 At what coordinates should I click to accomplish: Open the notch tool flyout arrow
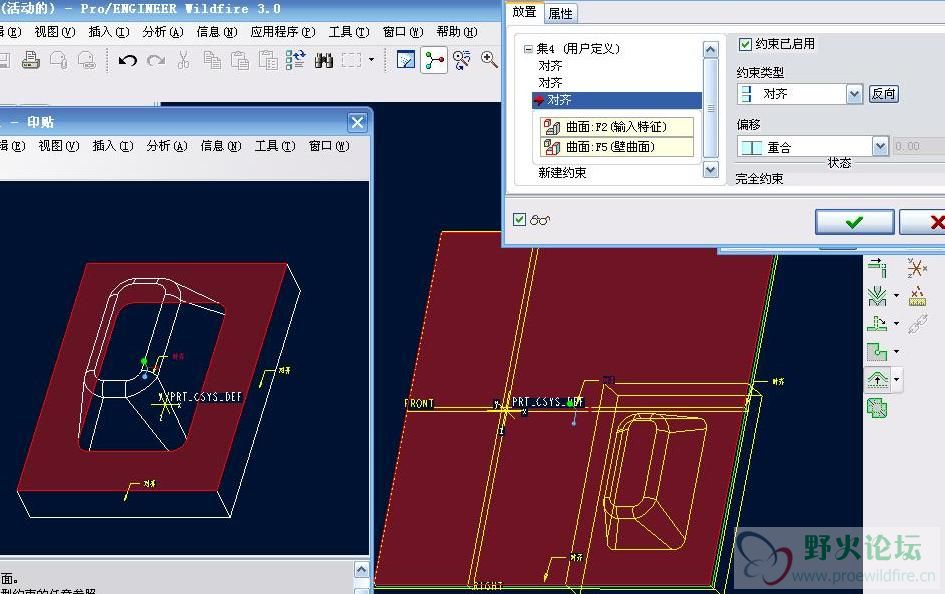(x=896, y=351)
